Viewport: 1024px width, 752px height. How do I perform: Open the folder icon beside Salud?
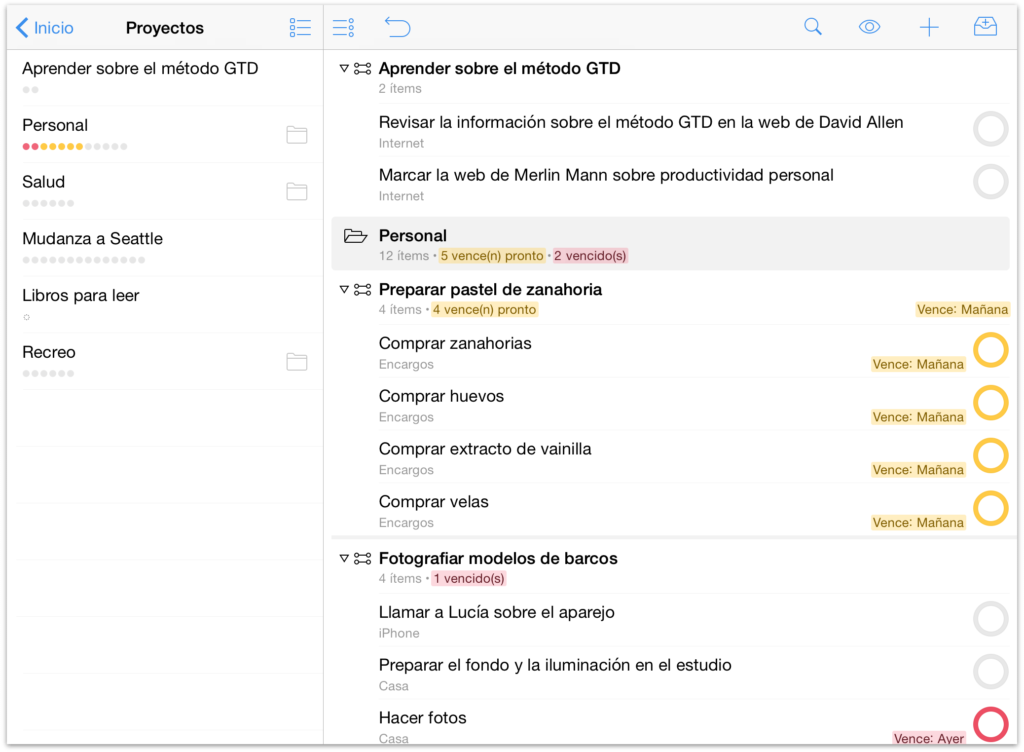tap(297, 191)
